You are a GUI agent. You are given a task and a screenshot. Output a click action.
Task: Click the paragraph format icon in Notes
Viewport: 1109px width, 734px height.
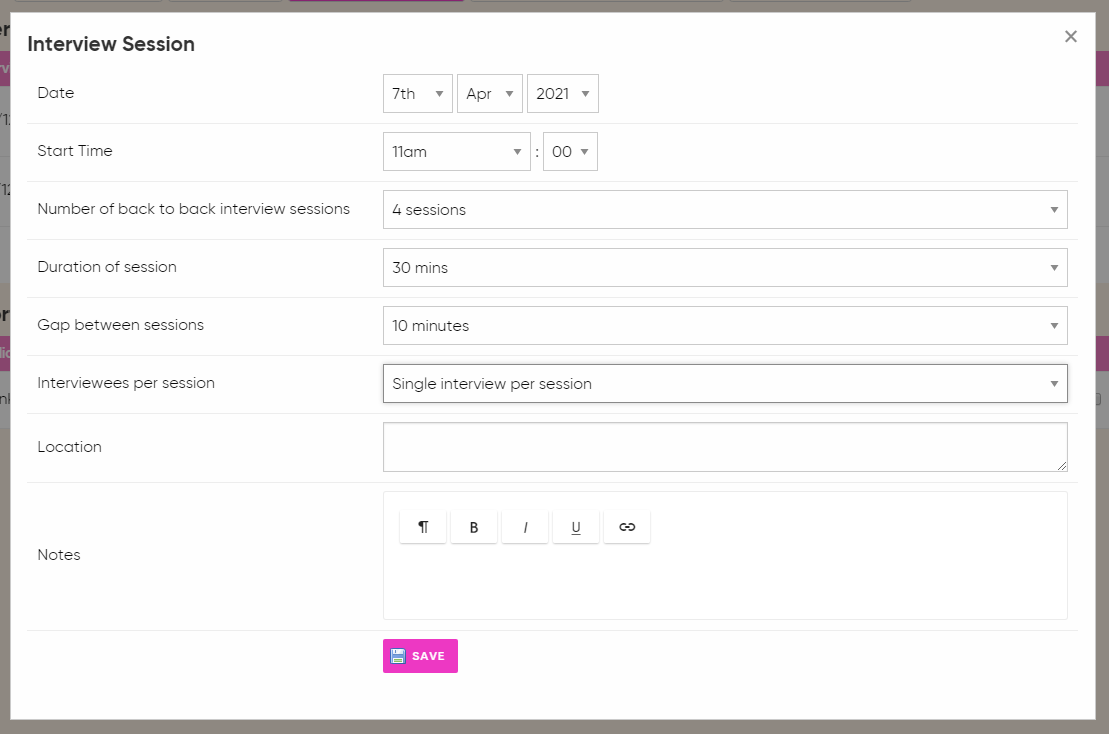click(x=423, y=527)
